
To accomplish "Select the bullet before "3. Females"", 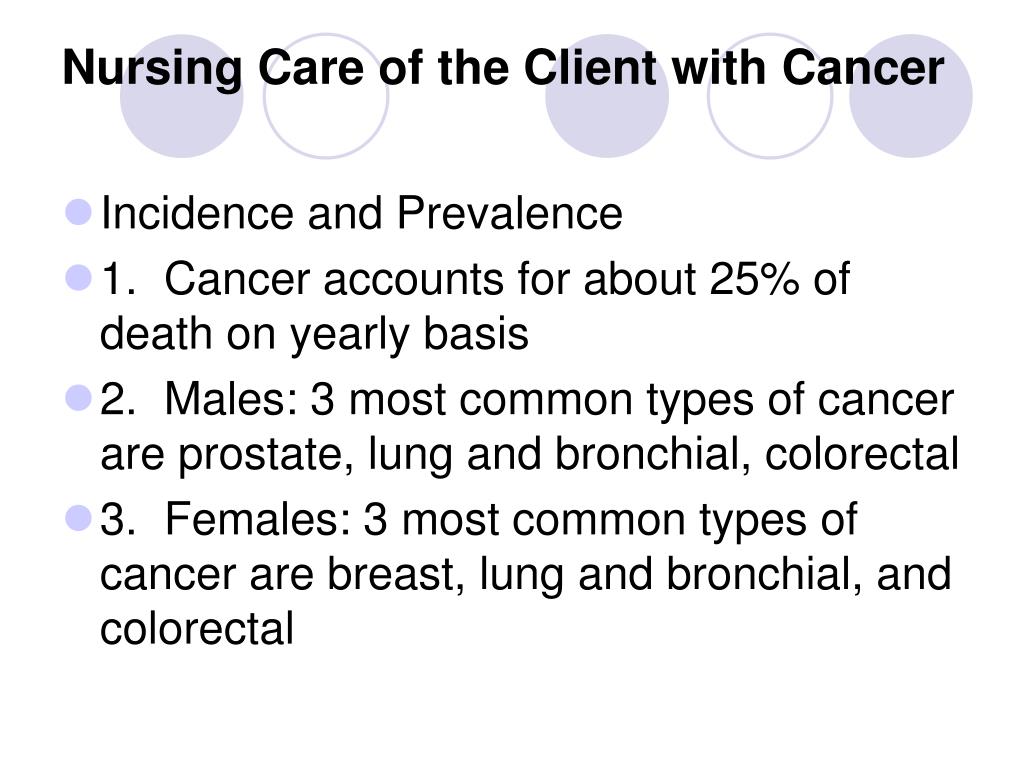I will click(x=79, y=519).
